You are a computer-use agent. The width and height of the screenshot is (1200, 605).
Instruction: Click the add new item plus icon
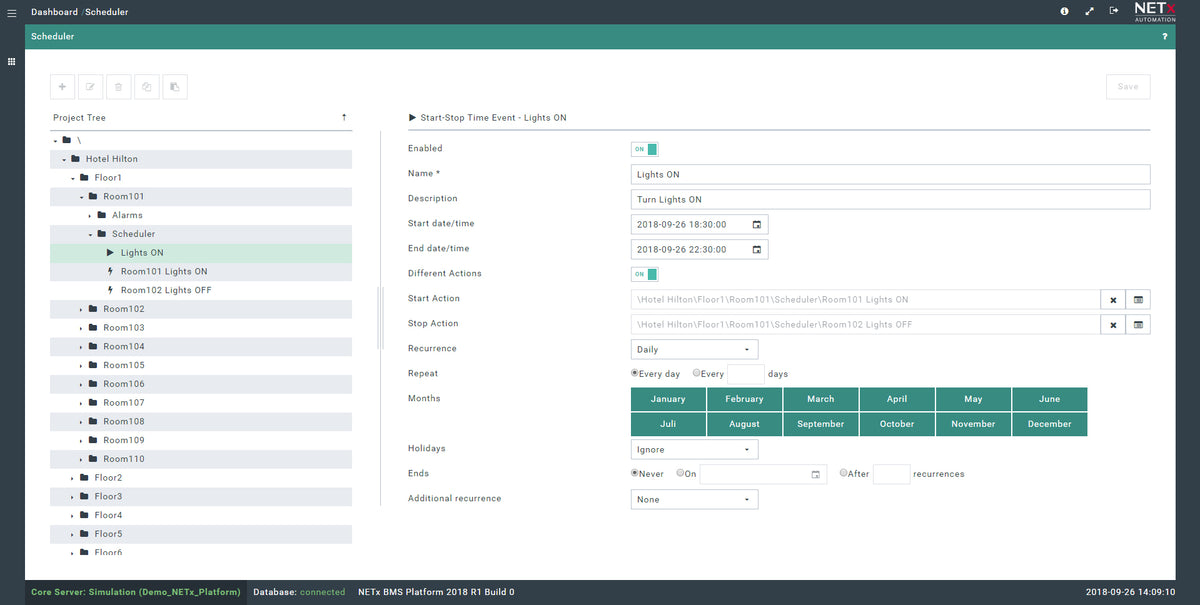pyautogui.click(x=63, y=87)
